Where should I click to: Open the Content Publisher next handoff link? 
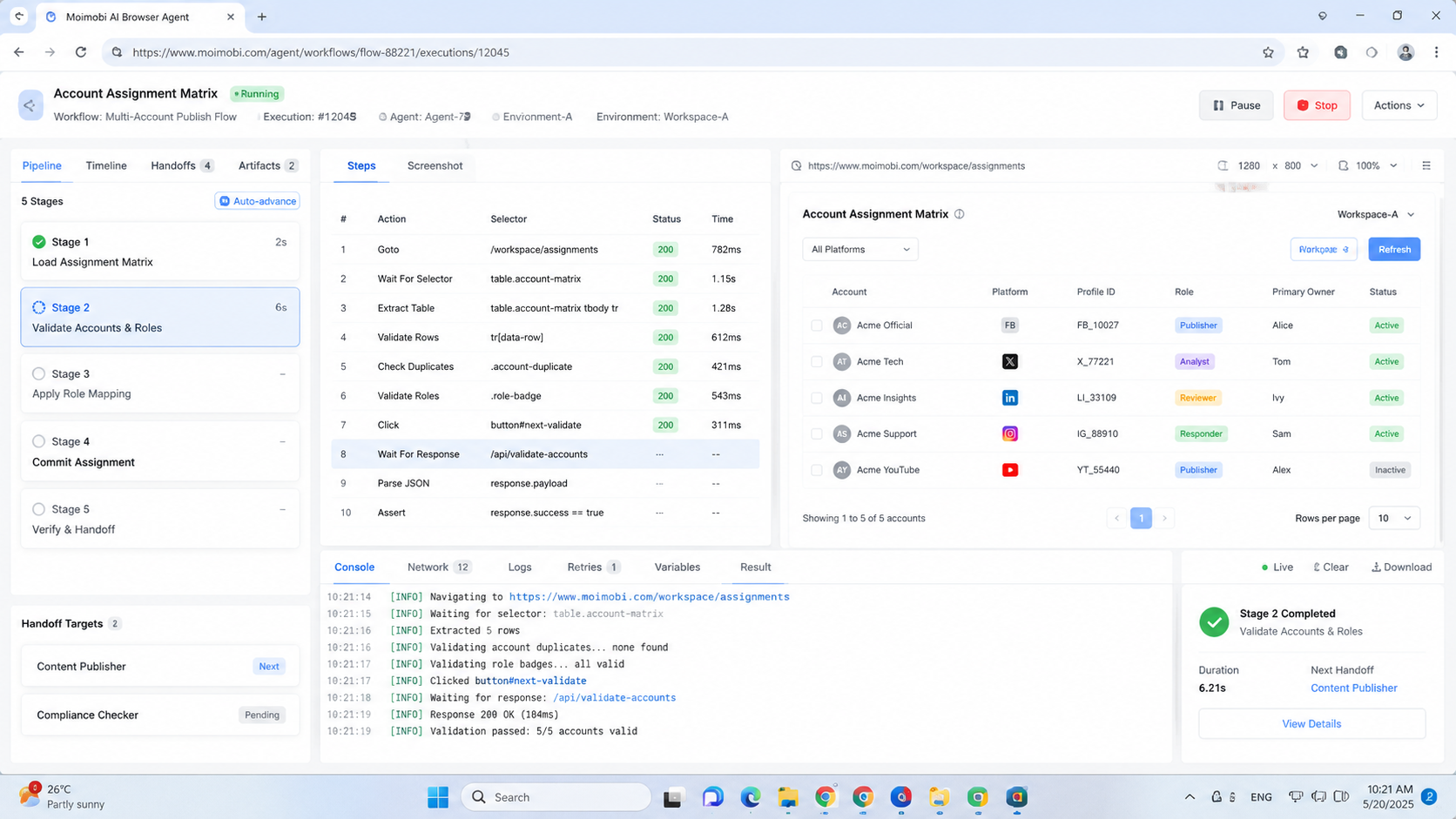click(1353, 688)
